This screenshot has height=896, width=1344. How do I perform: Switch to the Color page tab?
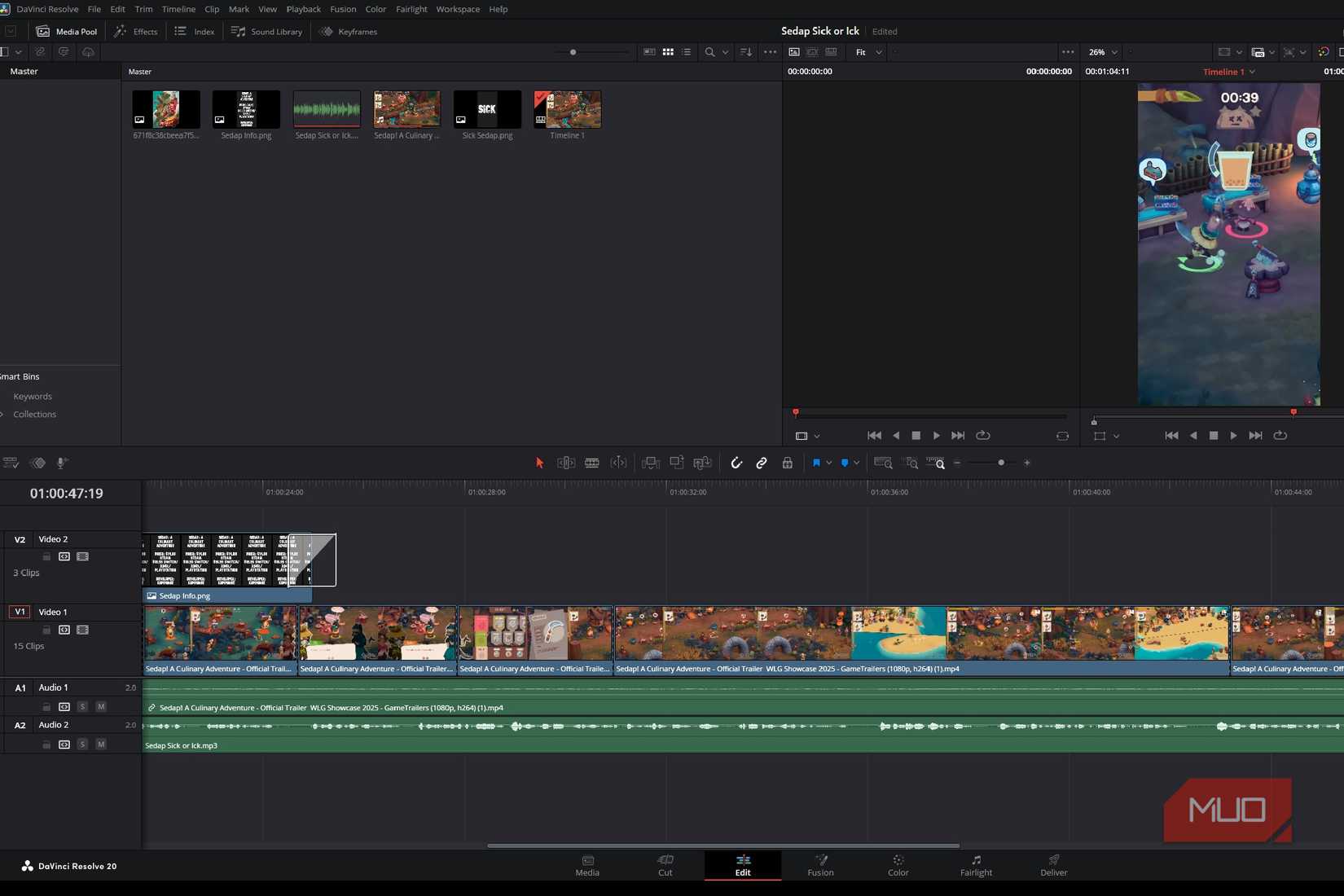click(898, 865)
